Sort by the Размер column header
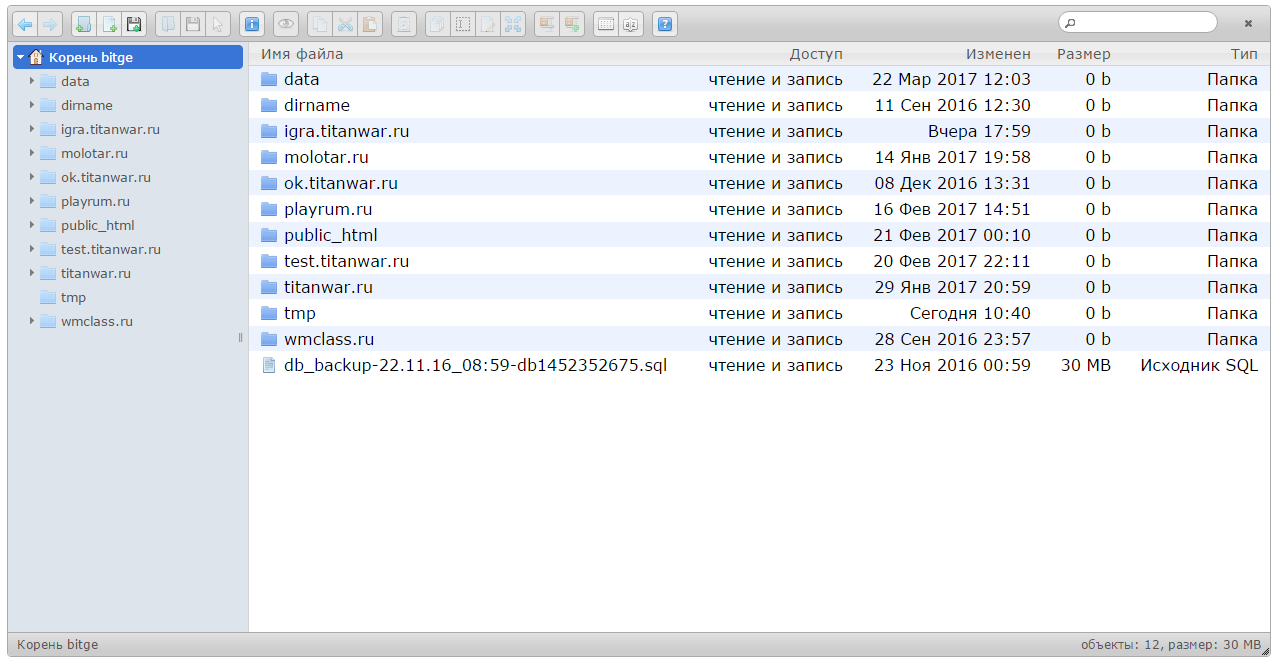 (1083, 54)
